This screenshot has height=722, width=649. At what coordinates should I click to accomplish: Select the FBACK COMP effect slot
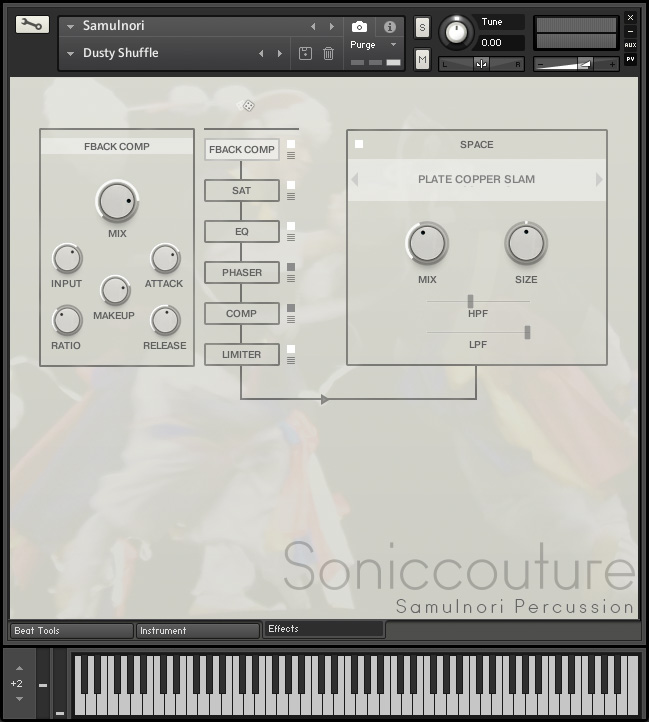click(242, 150)
